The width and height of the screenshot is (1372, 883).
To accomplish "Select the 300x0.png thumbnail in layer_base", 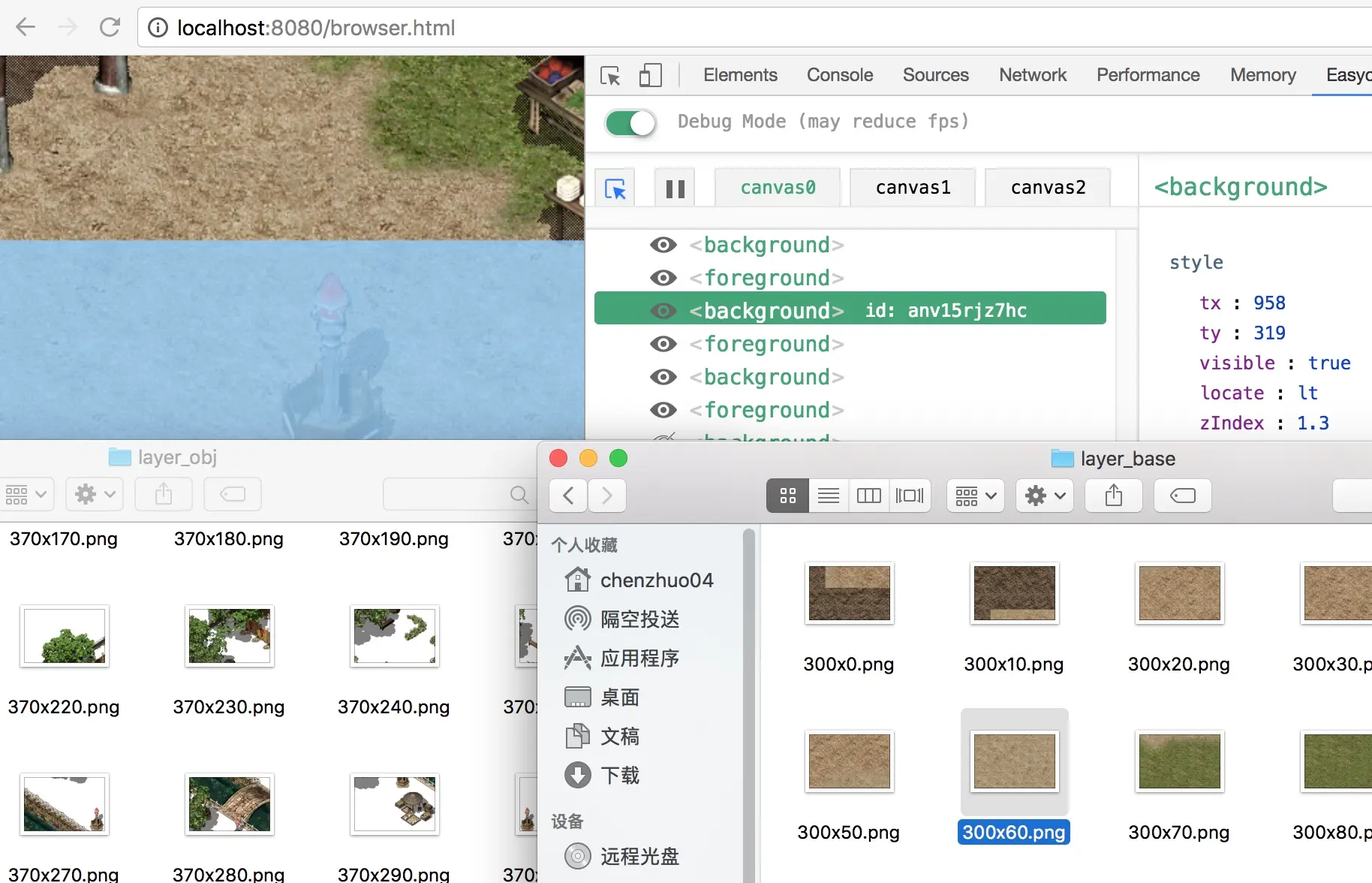I will tap(850, 593).
